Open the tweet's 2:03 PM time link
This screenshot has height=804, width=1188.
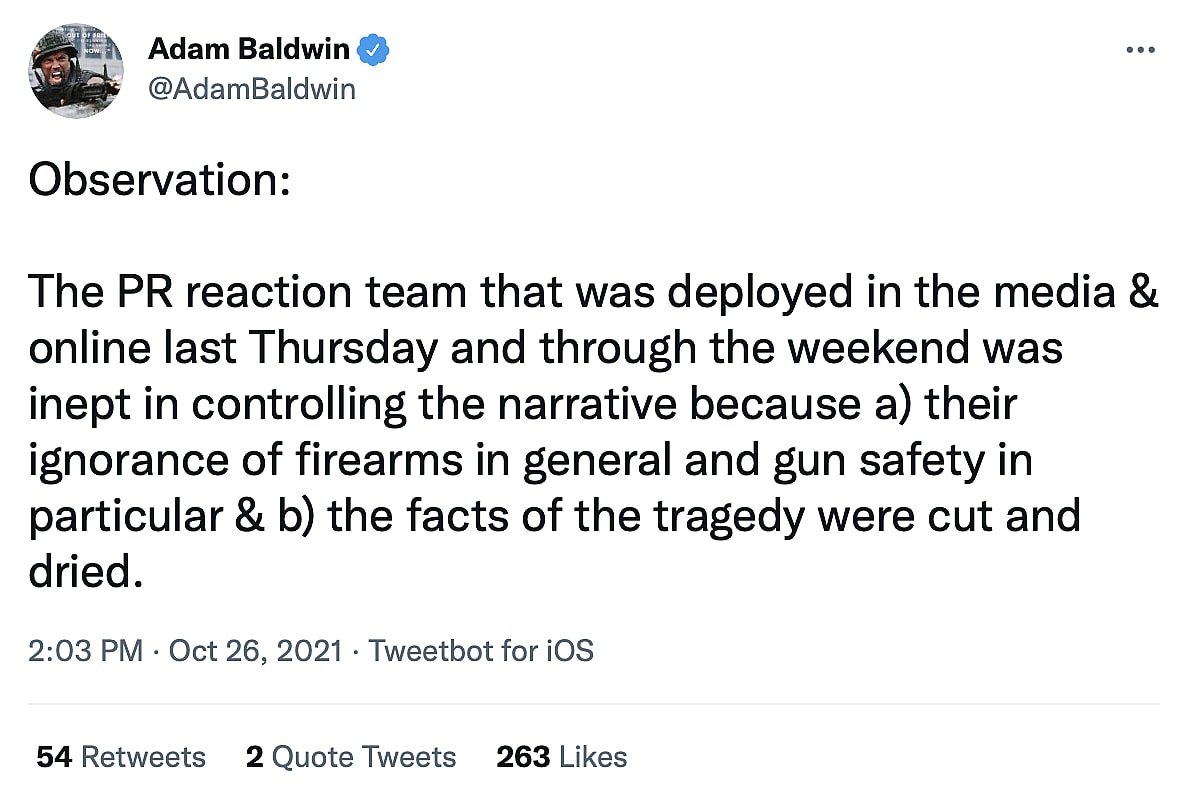86,651
